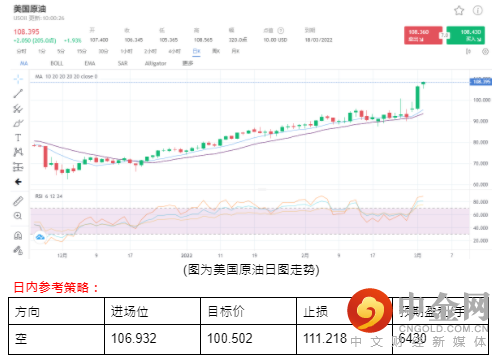Screen dimensions: 504x360
Task: Switch to the 15-minute timeframe tab
Action: [x=82, y=51]
